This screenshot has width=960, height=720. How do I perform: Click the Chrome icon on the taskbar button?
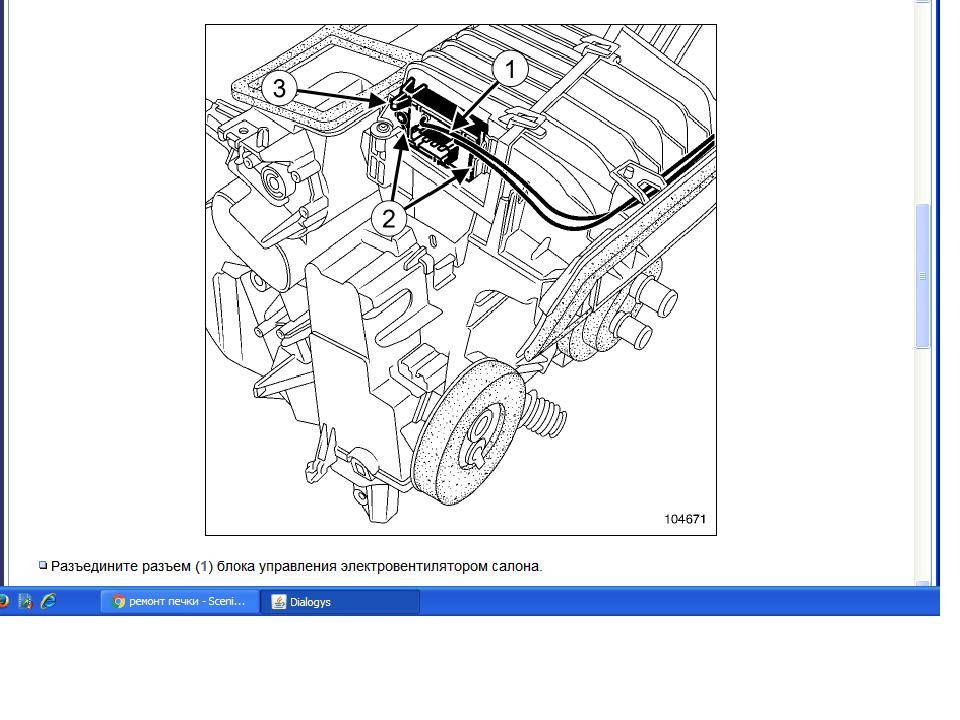click(x=119, y=602)
